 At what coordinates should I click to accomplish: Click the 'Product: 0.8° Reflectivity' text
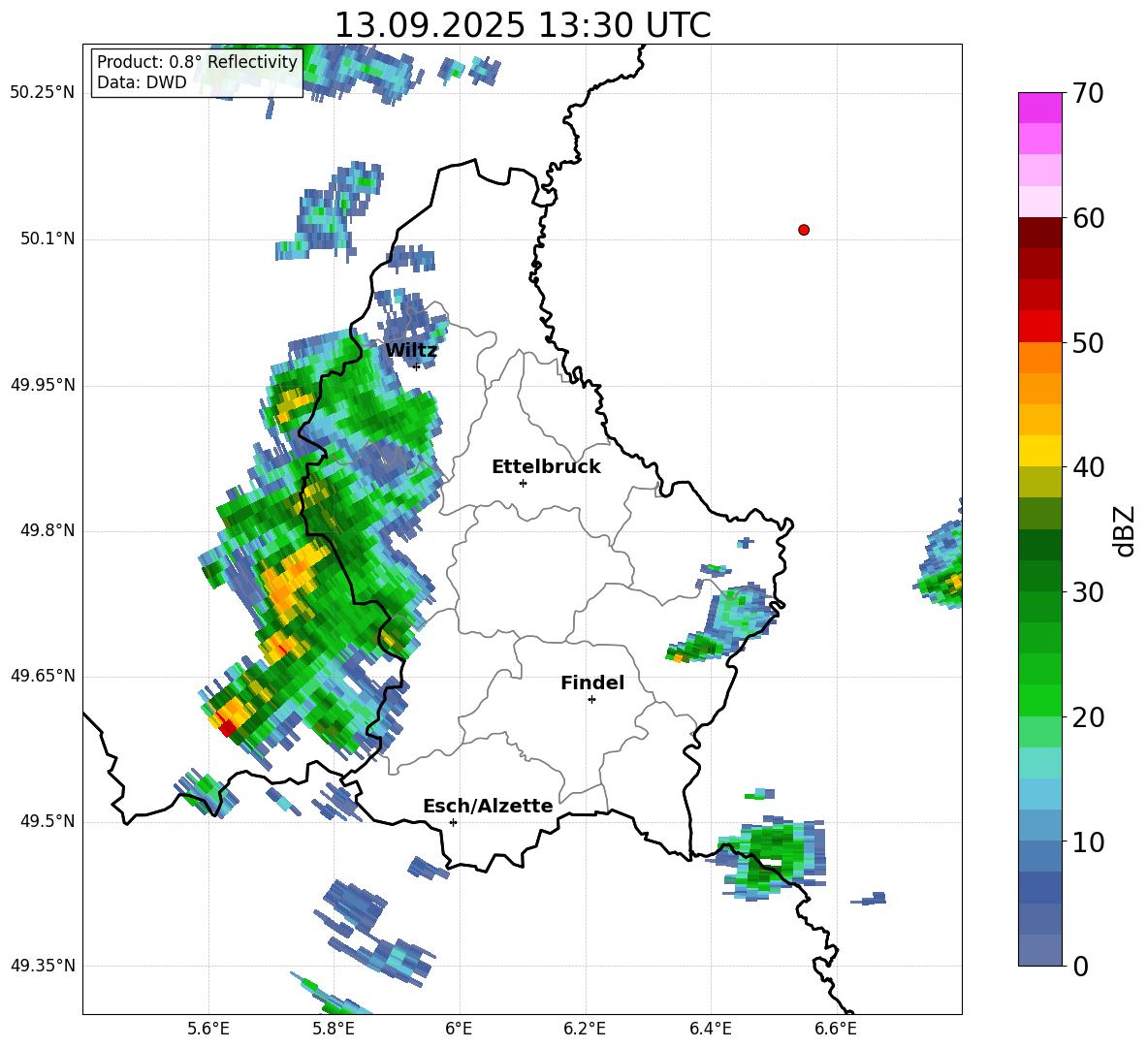pos(197,61)
